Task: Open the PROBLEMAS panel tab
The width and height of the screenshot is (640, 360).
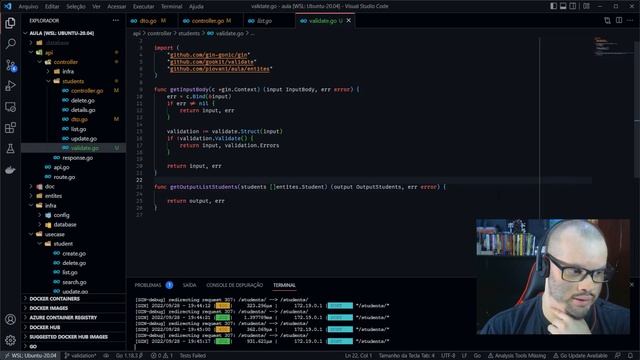Action: click(x=148, y=285)
